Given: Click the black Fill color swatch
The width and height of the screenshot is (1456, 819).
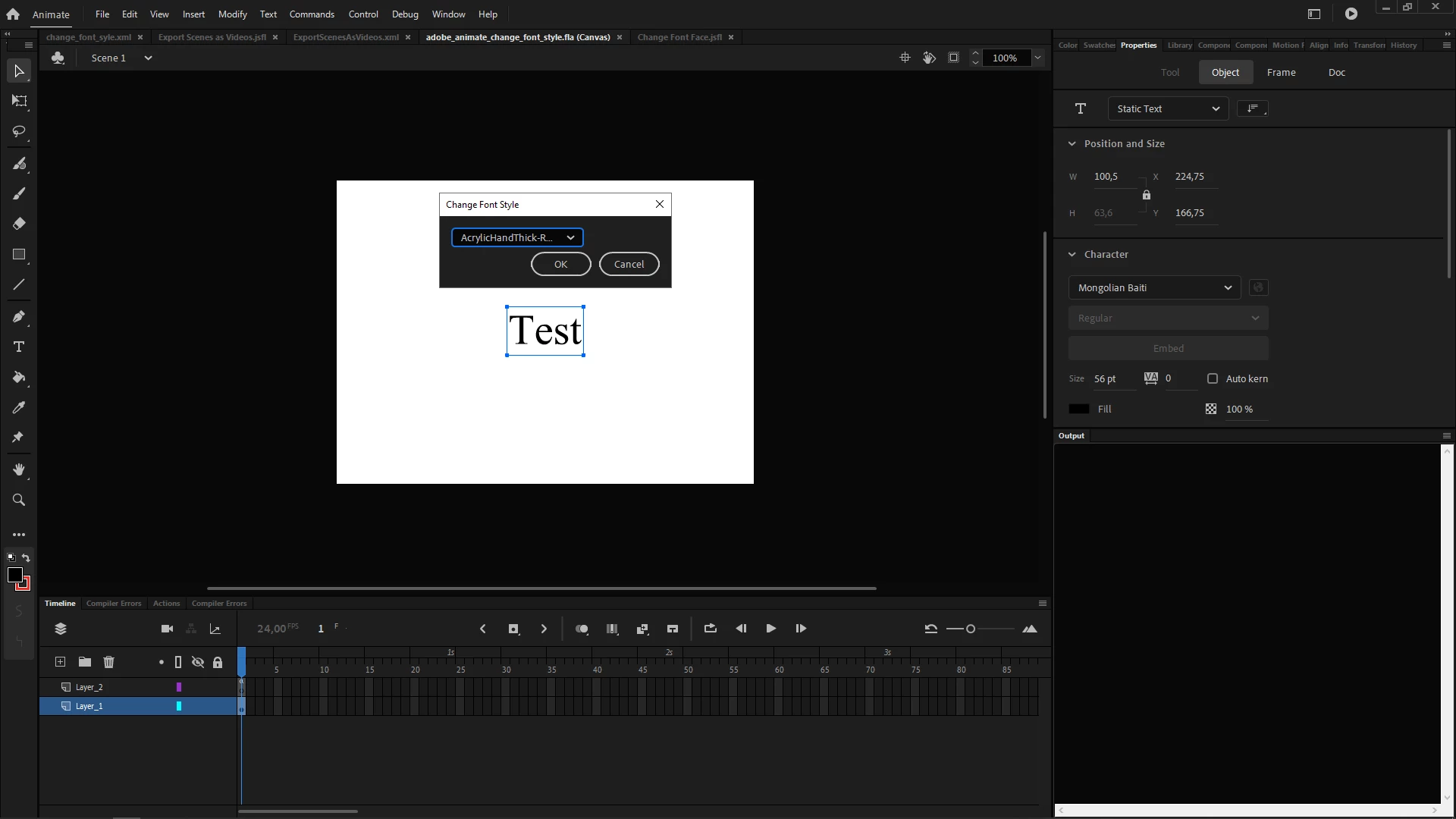Looking at the screenshot, I should [x=1079, y=409].
